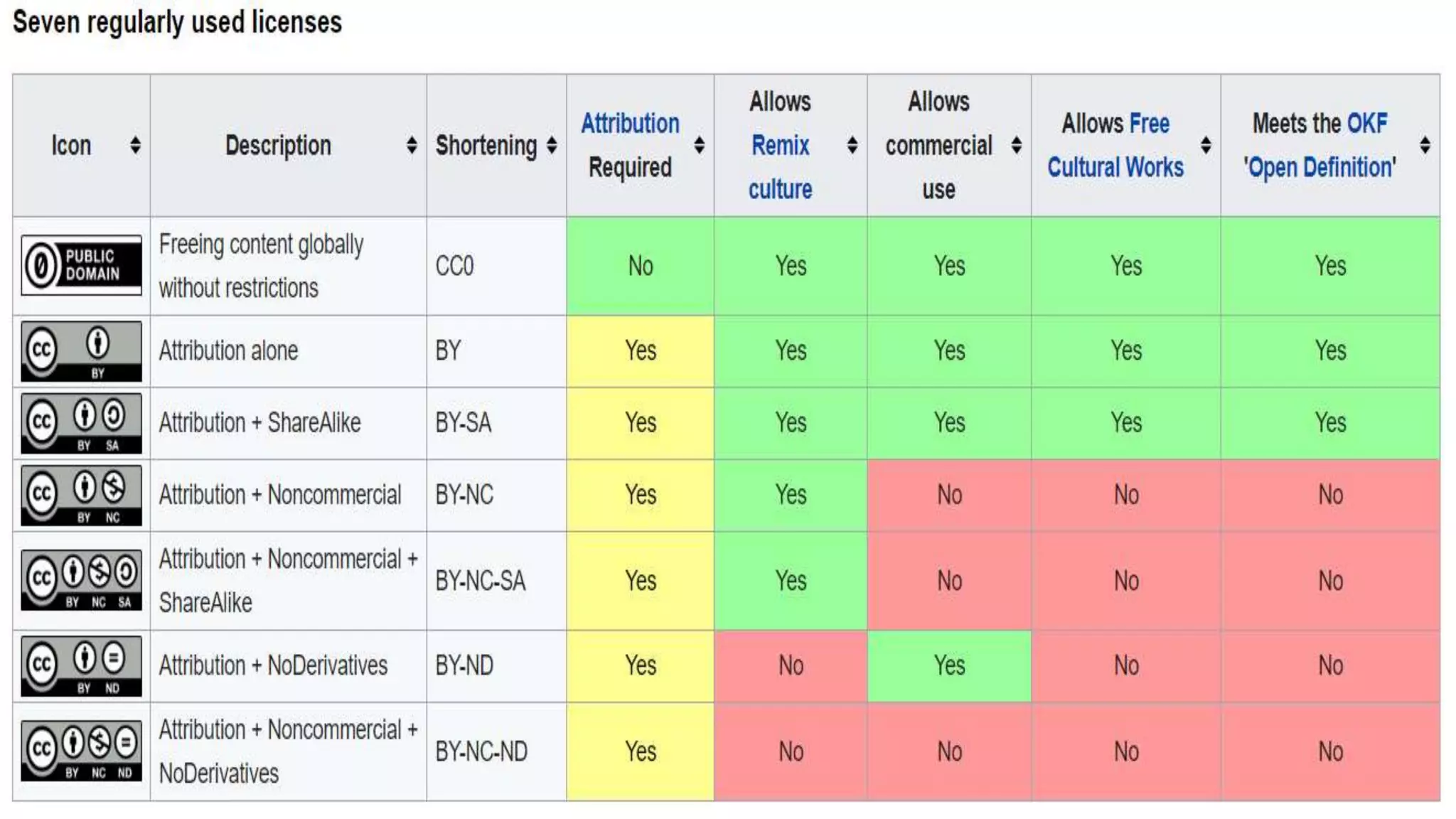
Task: Click the CC BY-ND license icon
Action: click(x=81, y=666)
